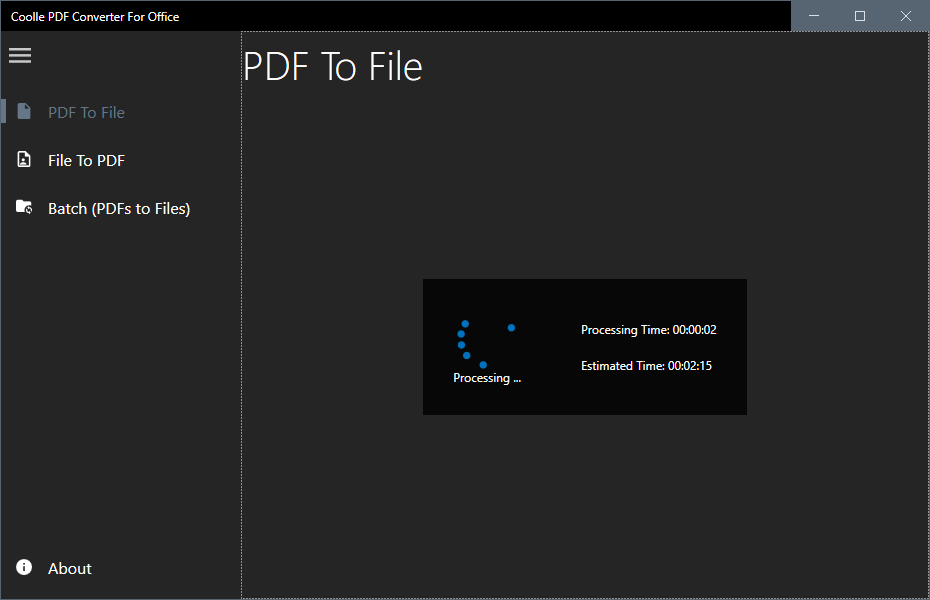
Task: Minimize the Coolle PDF Converter window
Action: click(814, 16)
